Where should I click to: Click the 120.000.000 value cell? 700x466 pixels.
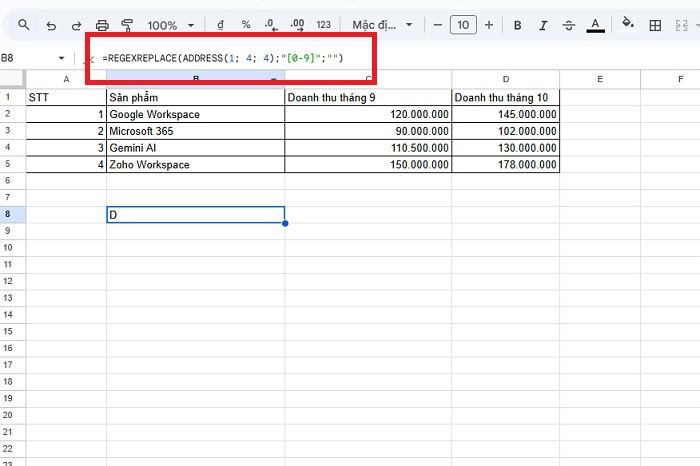(368, 114)
